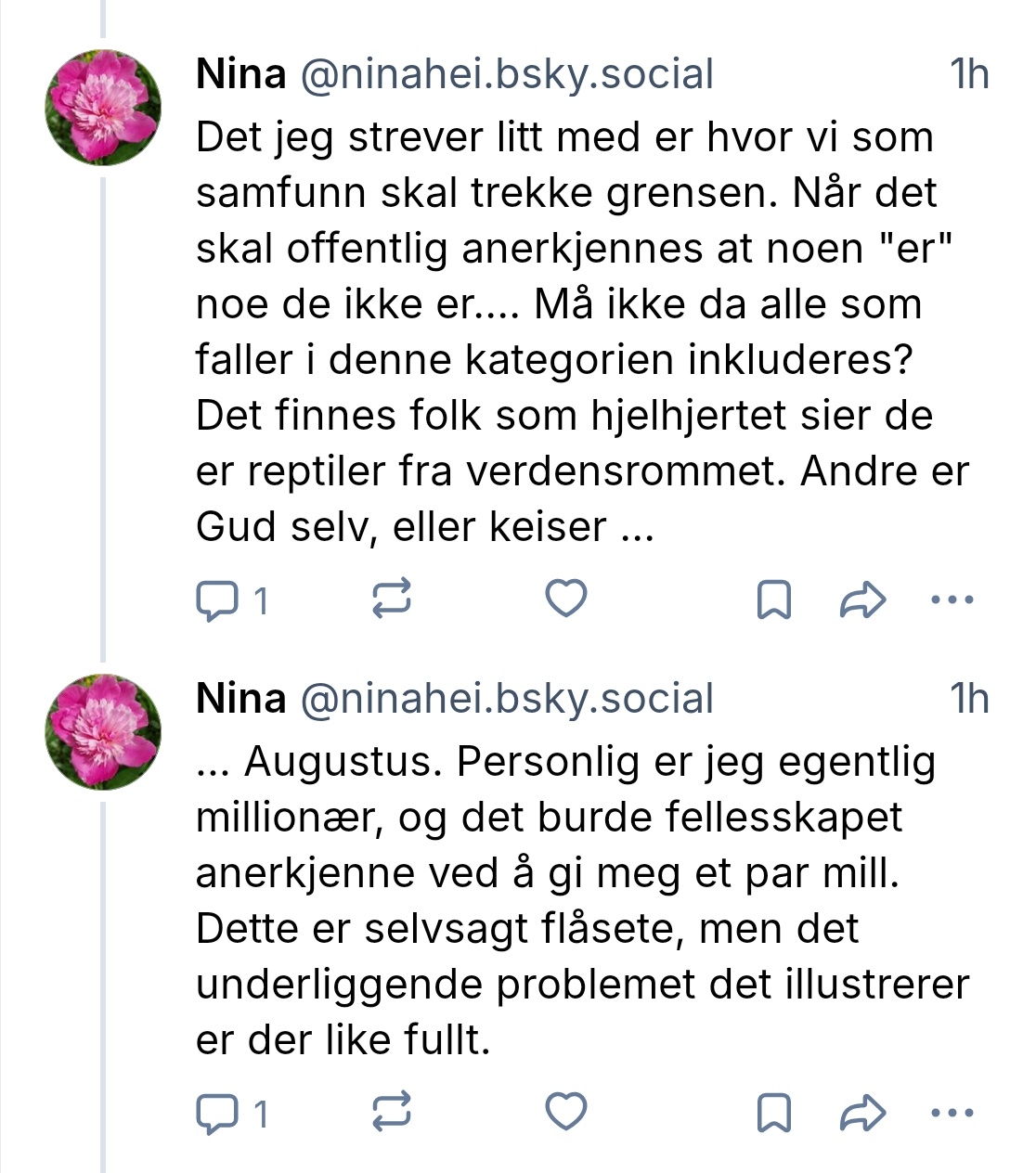This screenshot has width=1036, height=1173.
Task: Click the Nina display name on first post
Action: point(240,74)
